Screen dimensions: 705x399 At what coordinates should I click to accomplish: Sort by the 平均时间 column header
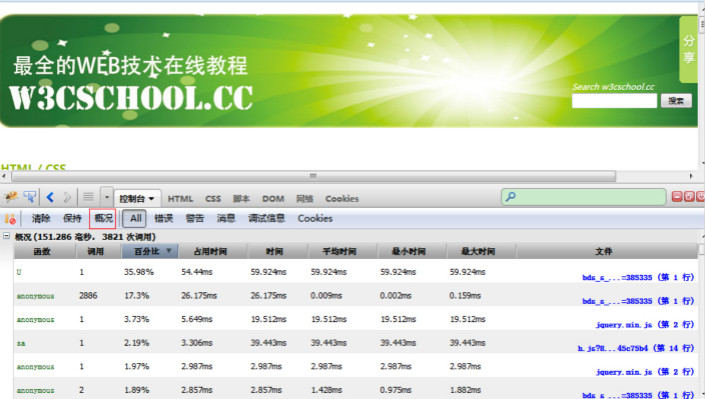(x=343, y=251)
